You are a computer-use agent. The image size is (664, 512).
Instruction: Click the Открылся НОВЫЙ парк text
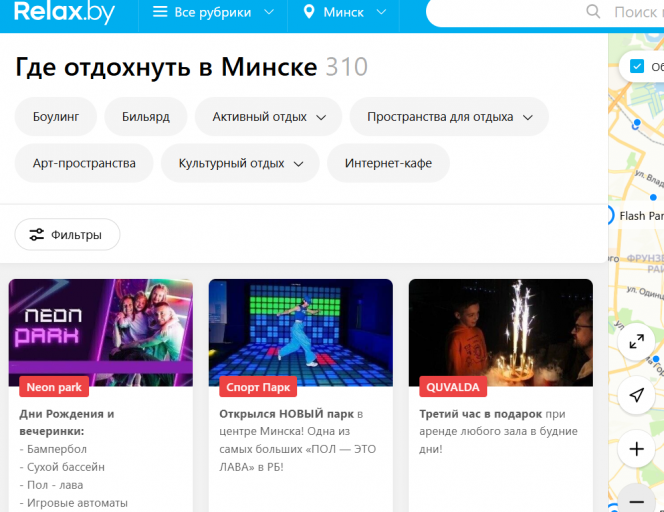point(286,414)
